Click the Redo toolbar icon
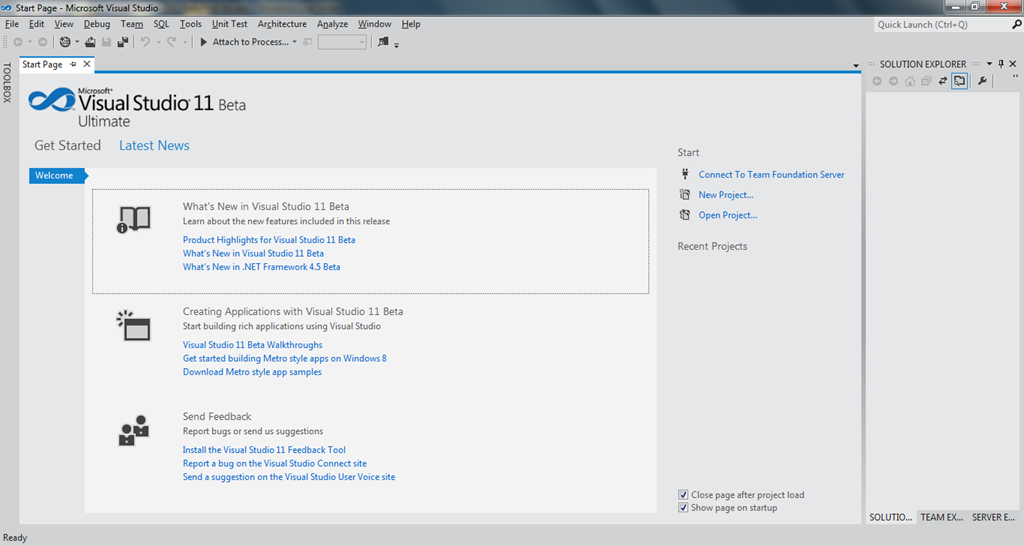This screenshot has height=546, width=1024. (x=172, y=42)
